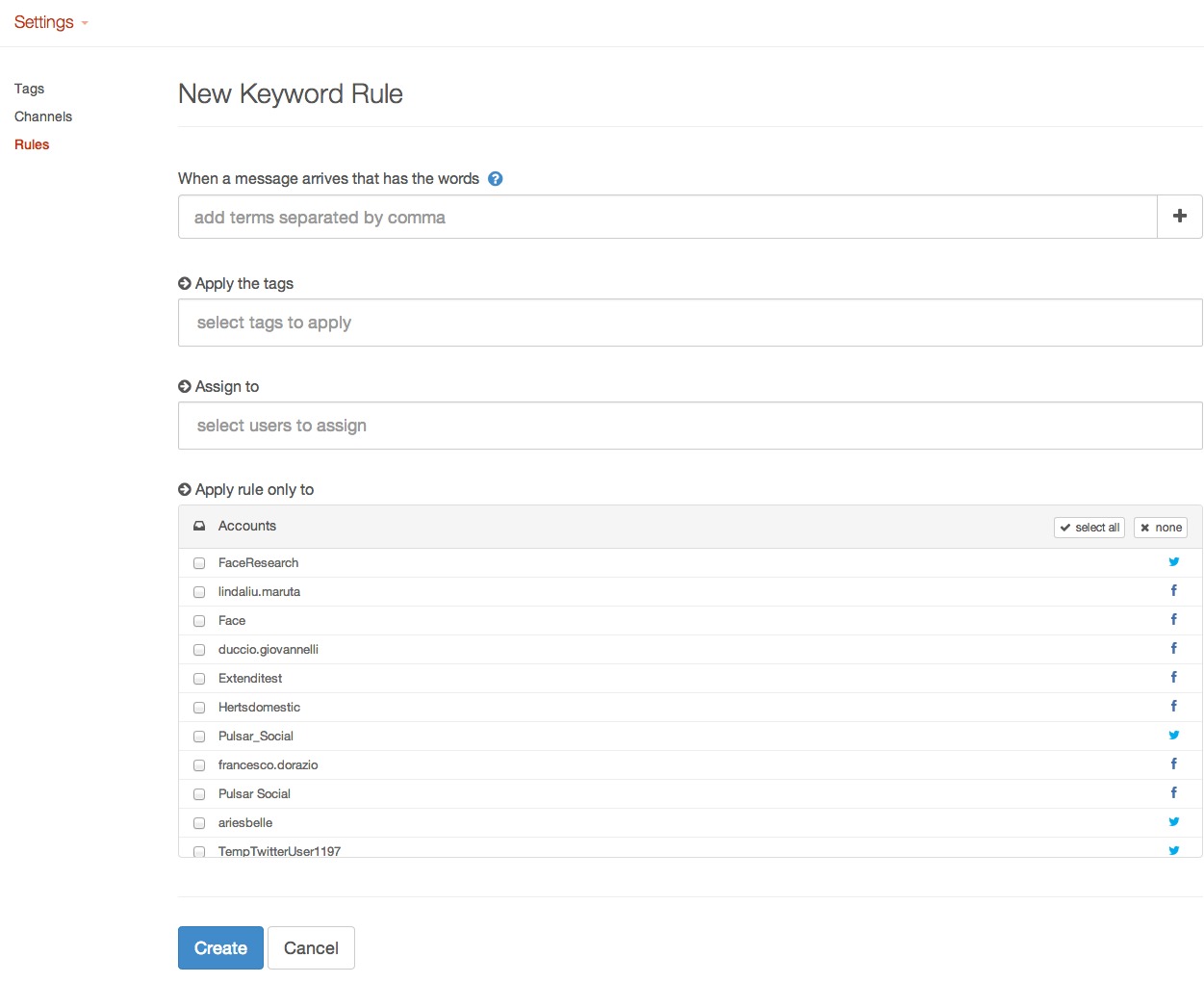This screenshot has width=1204, height=983.
Task: Click the Twitter icon in FaceResearch row
Action: (1173, 562)
